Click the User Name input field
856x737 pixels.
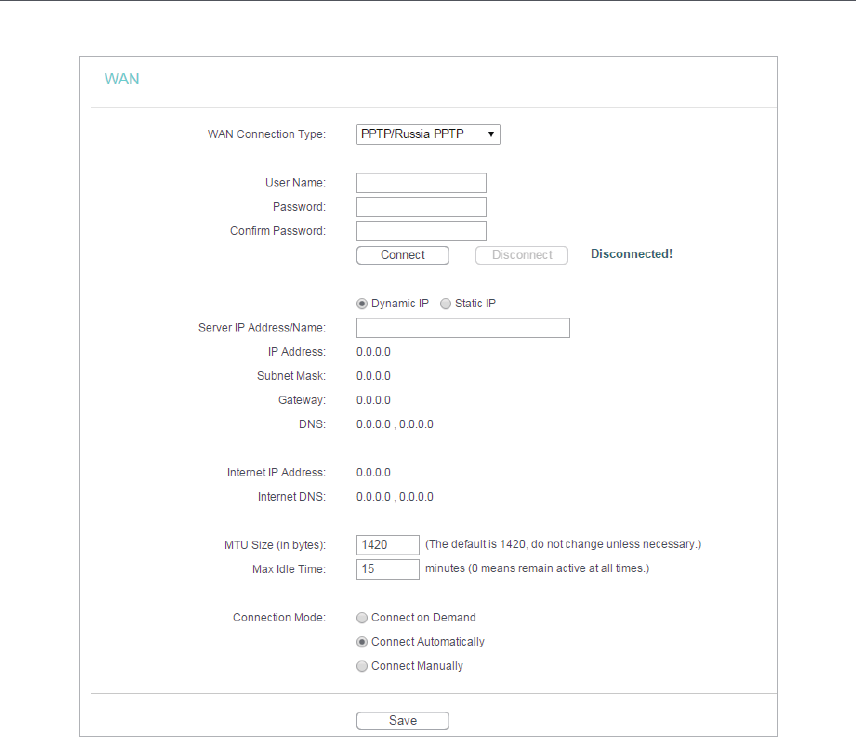pyautogui.click(x=421, y=183)
